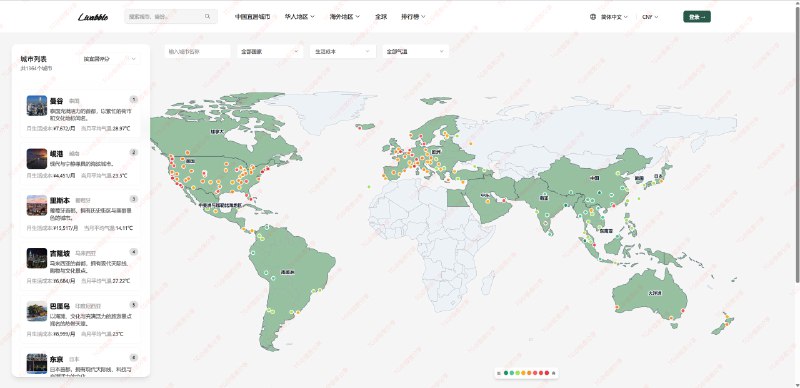The image size is (800, 388).
Task: Open the 生活成本 filter dropdown
Action: click(343, 52)
